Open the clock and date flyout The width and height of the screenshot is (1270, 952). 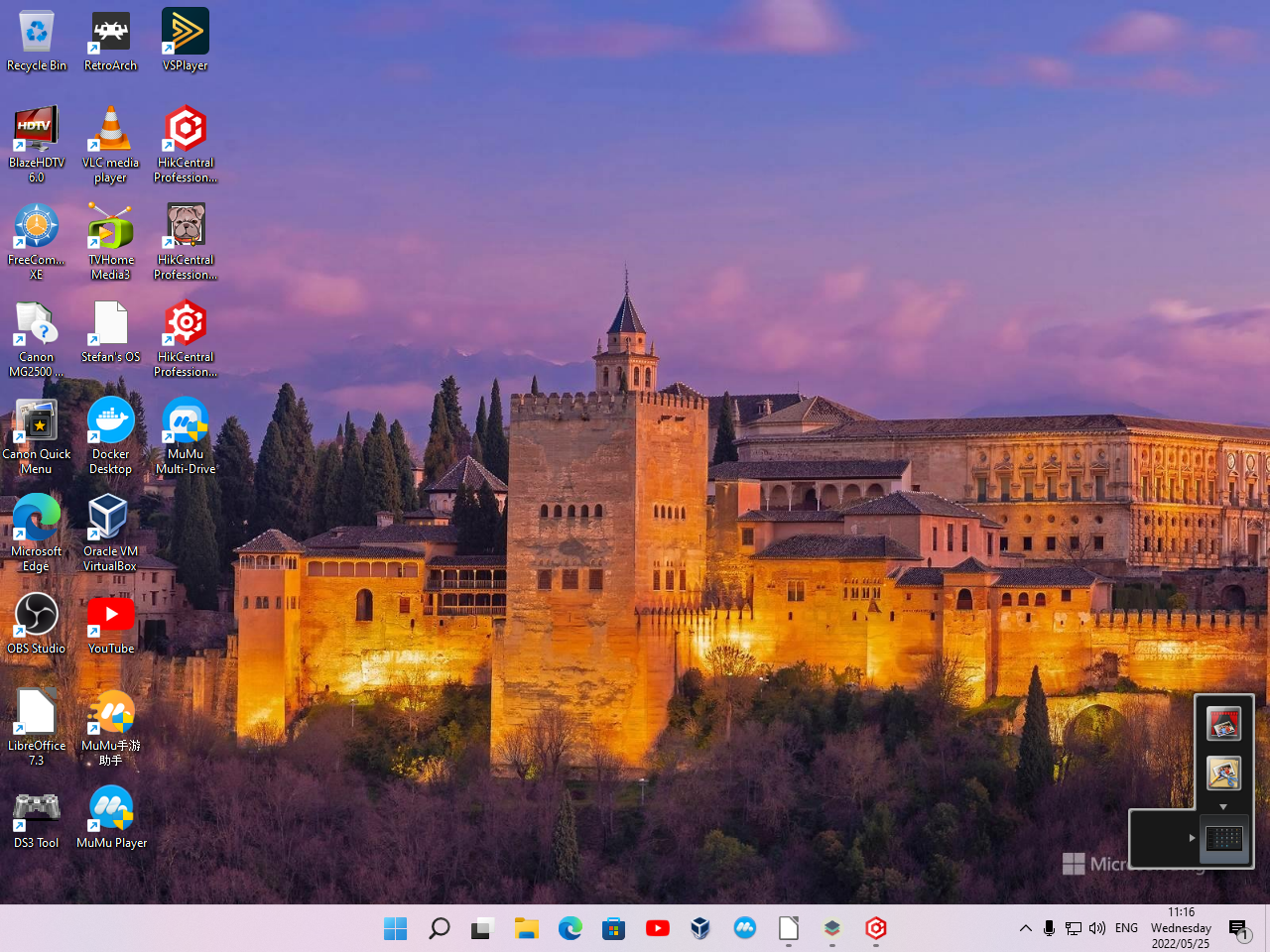[1181, 928]
